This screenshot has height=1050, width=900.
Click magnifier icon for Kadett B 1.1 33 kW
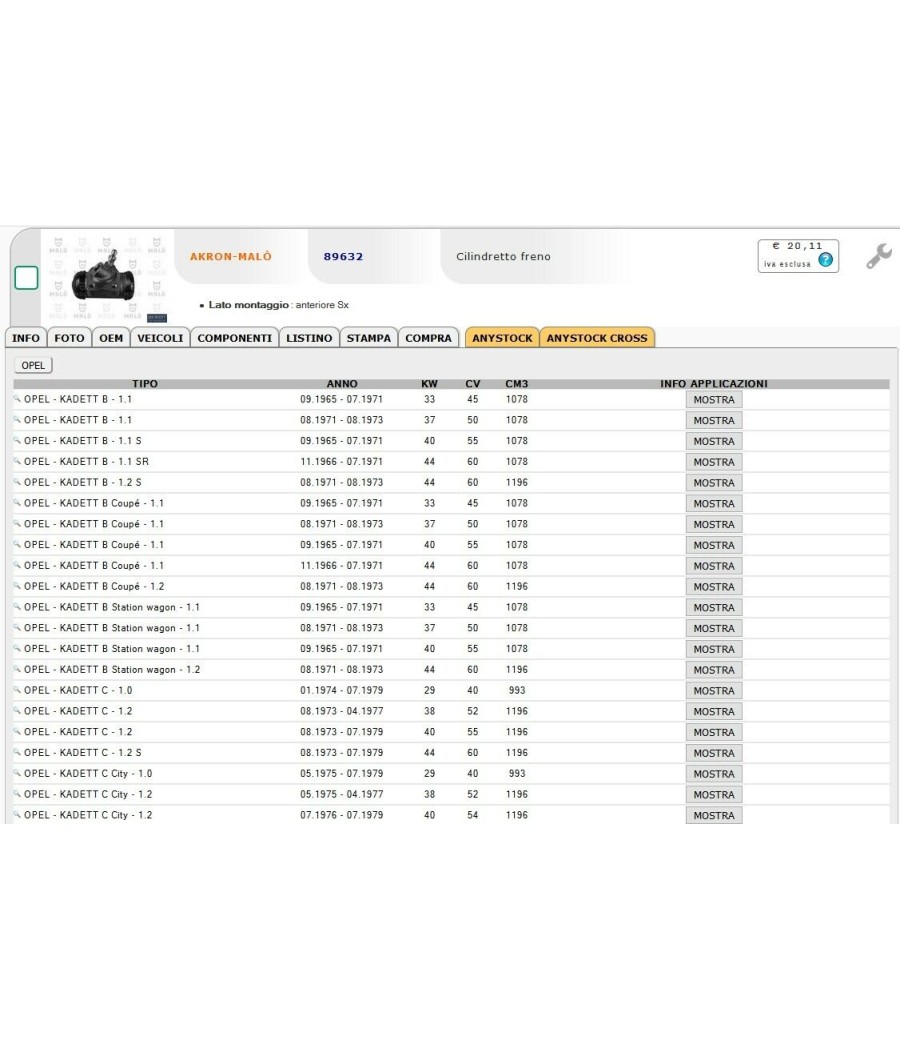pos(17,399)
